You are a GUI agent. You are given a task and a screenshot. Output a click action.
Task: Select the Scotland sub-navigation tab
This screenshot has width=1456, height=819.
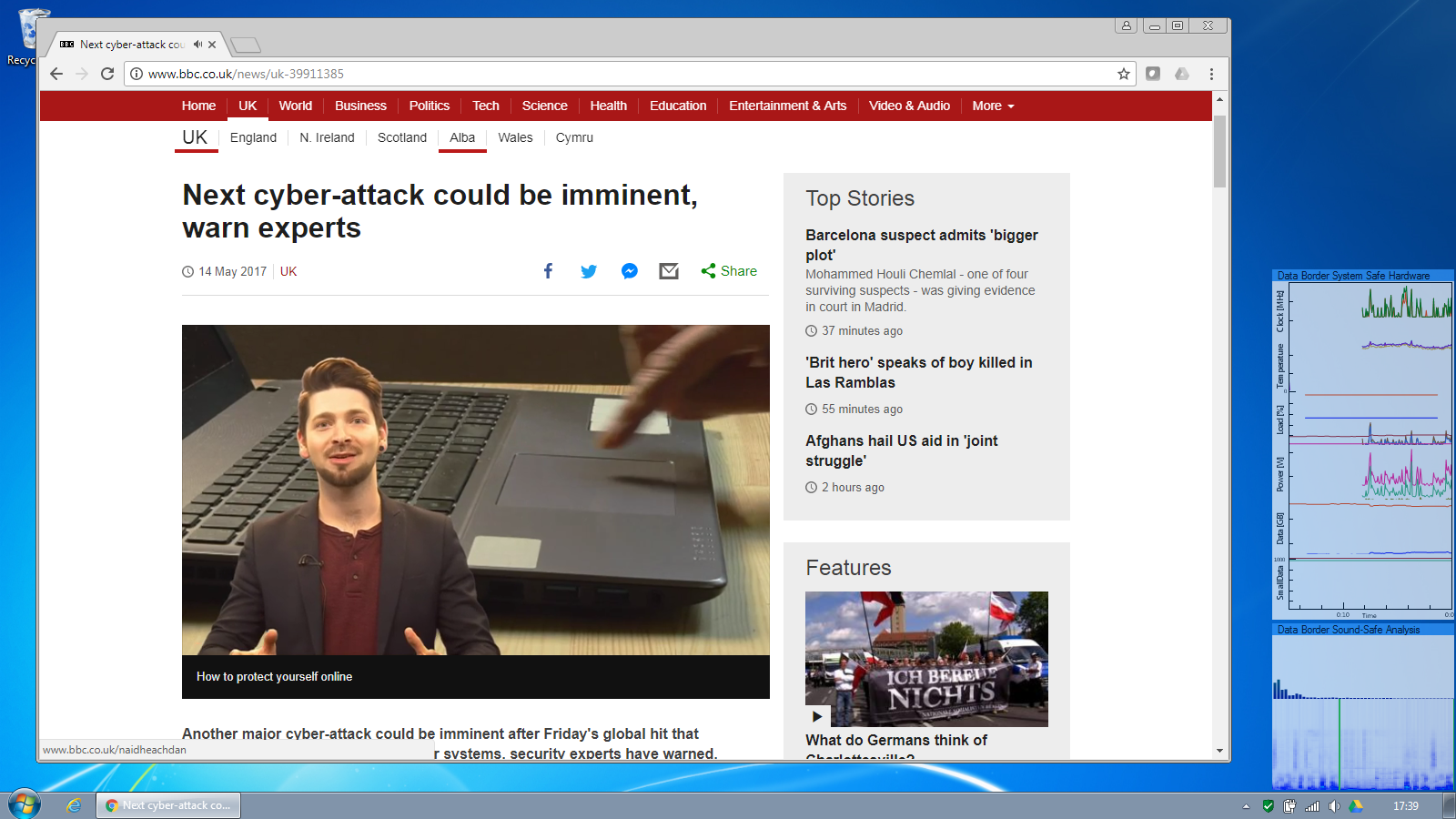[x=401, y=137]
